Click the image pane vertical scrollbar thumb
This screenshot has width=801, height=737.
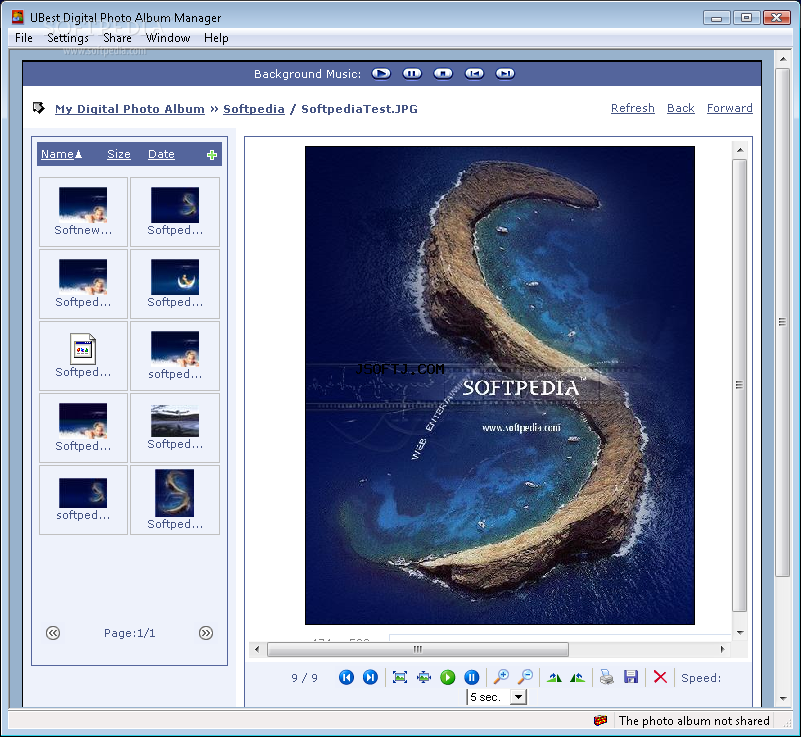739,385
